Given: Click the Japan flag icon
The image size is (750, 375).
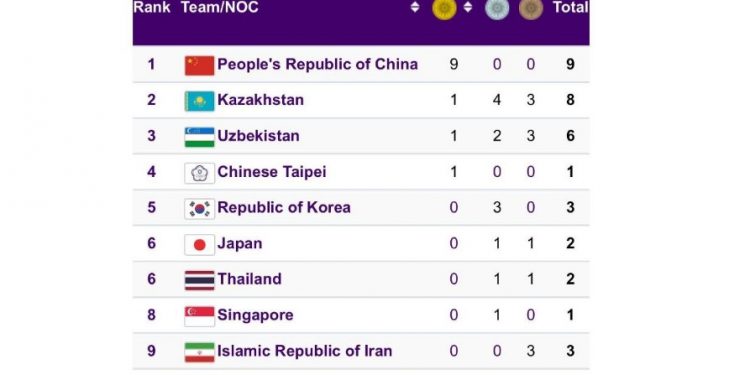Looking at the screenshot, I should tap(199, 245).
